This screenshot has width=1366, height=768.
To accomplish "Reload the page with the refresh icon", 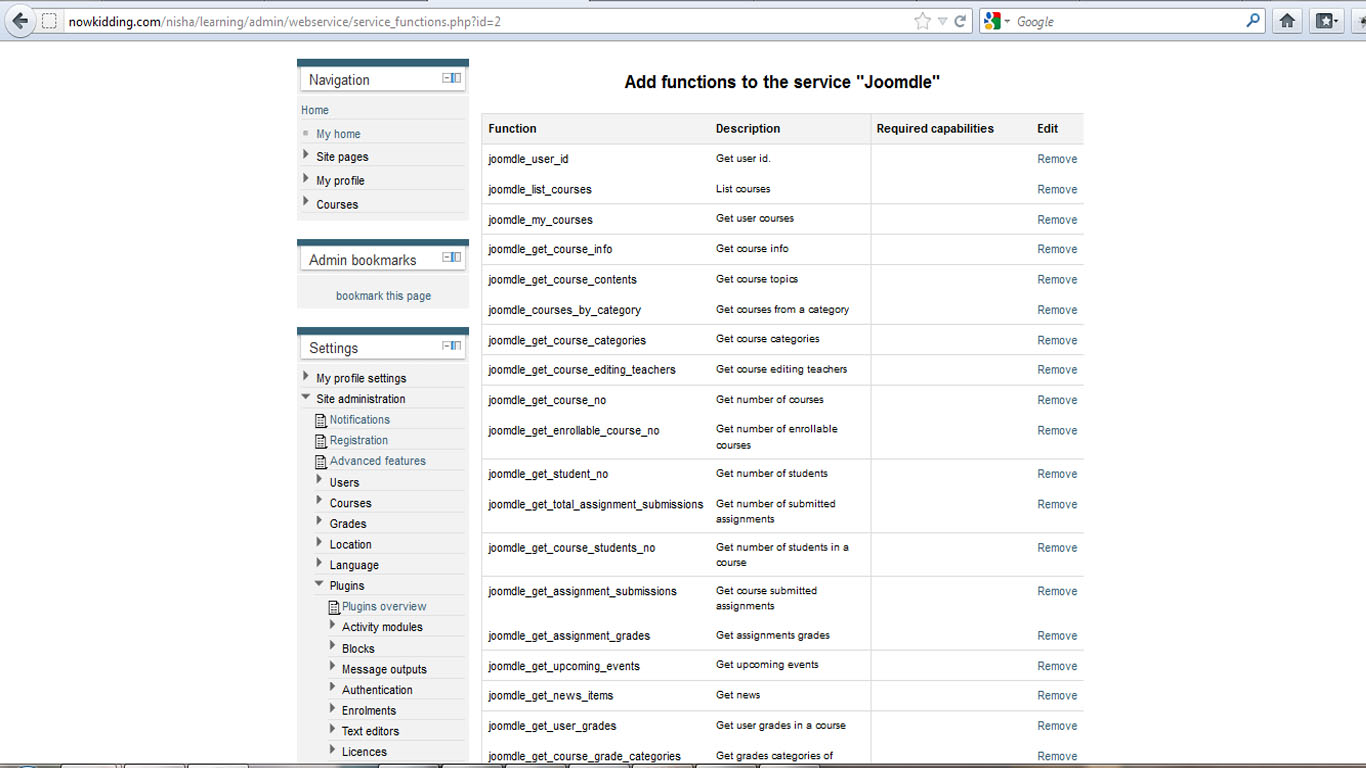I will [x=961, y=21].
